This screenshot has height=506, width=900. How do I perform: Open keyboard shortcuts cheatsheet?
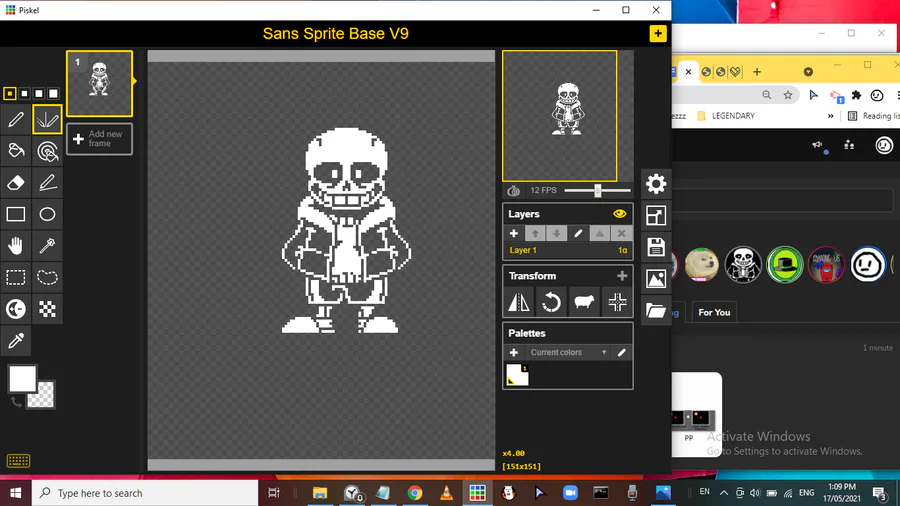point(18,461)
